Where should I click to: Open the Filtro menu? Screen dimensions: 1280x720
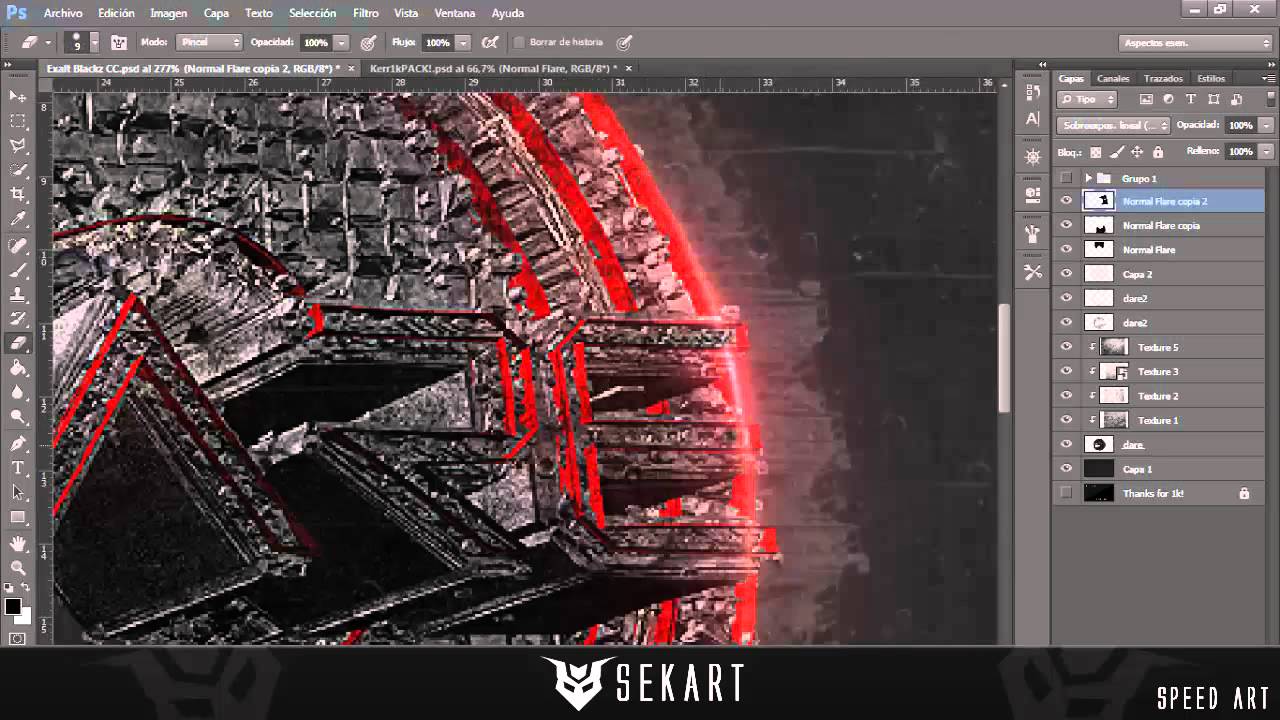(366, 13)
